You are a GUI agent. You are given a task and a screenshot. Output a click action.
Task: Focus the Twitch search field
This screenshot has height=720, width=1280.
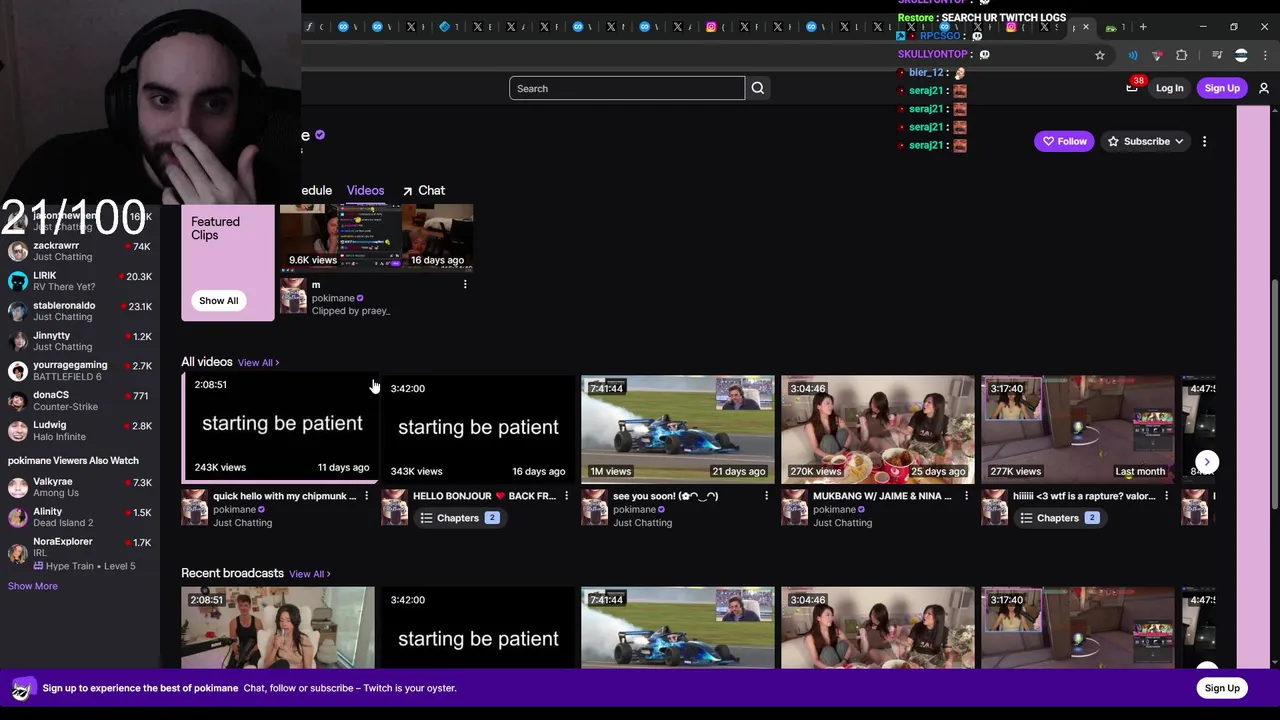pyautogui.click(x=627, y=88)
